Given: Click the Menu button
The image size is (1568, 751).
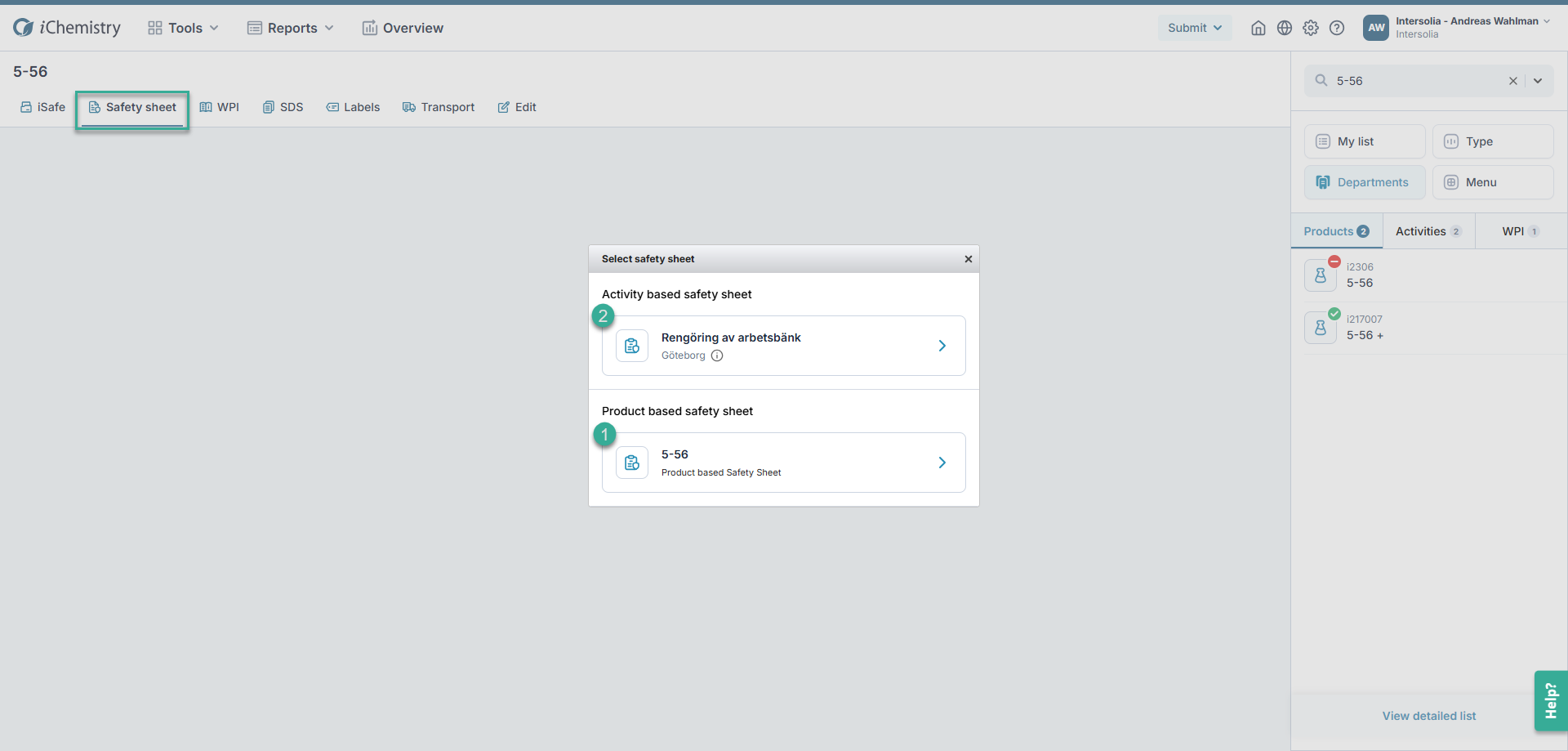Looking at the screenshot, I should (1493, 182).
